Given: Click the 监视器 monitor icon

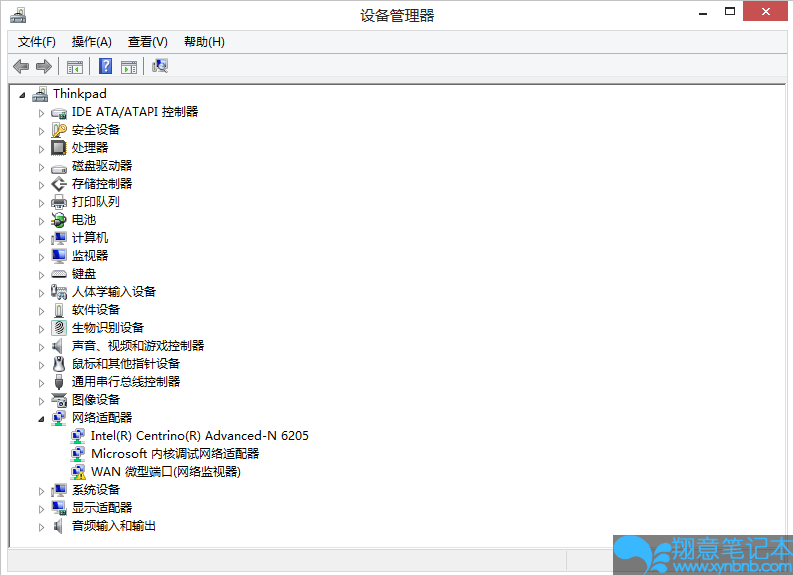Looking at the screenshot, I should (59, 256).
